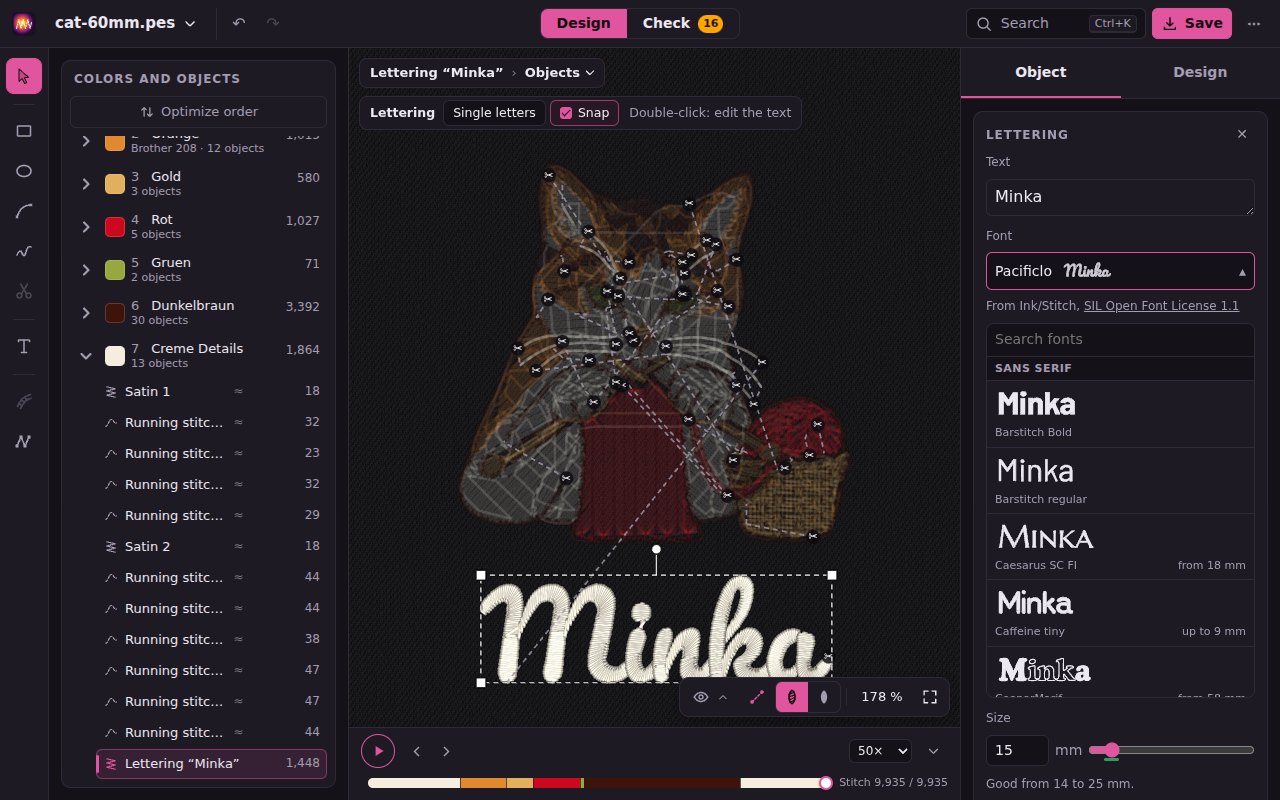The width and height of the screenshot is (1280, 800).
Task: Toggle the Snap checkbox
Action: pyautogui.click(x=584, y=113)
